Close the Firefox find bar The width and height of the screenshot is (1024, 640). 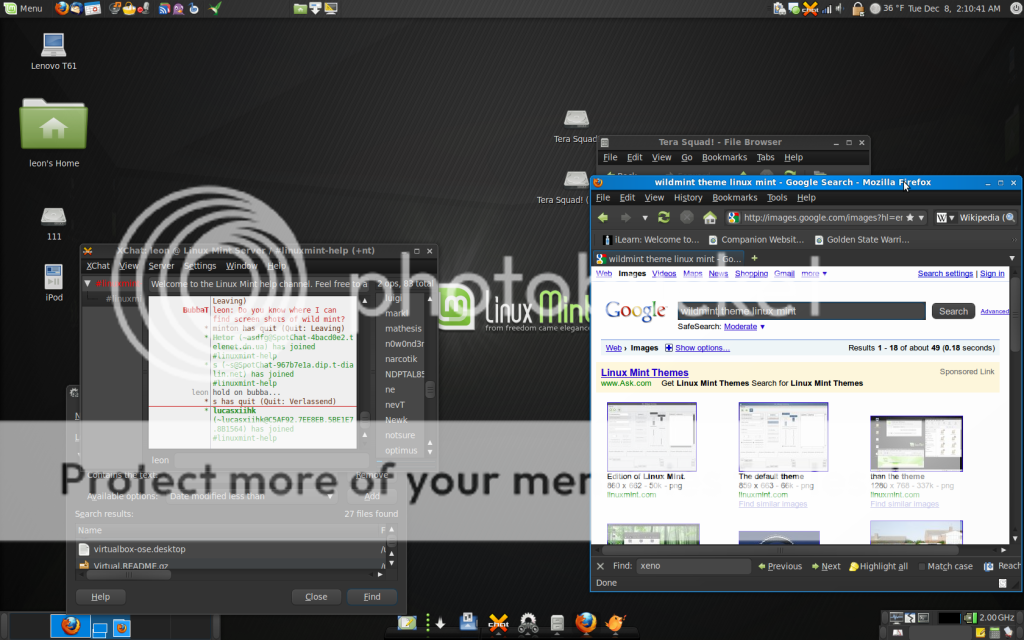coord(600,566)
